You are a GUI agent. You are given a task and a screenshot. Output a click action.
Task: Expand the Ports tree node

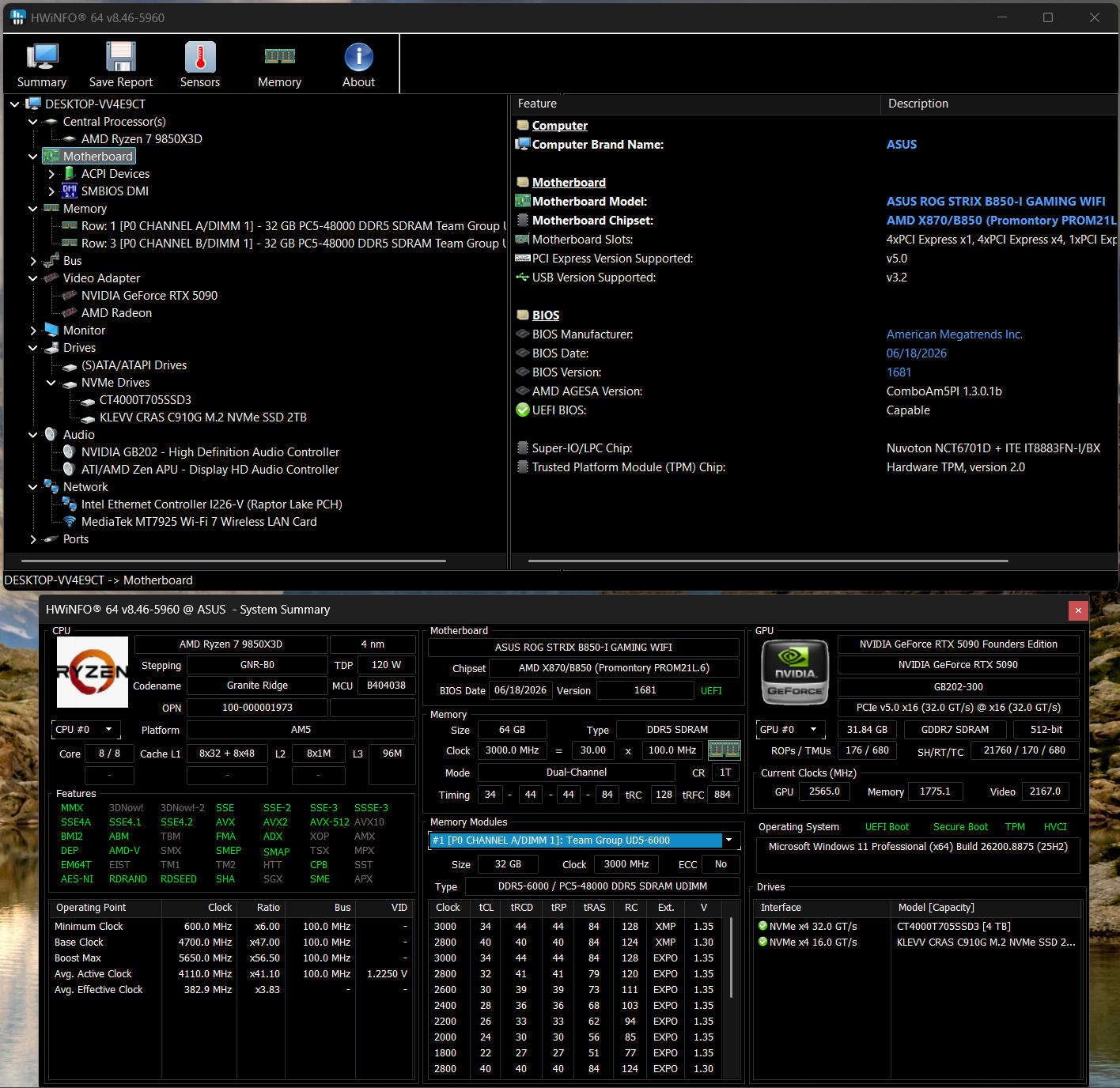click(x=33, y=538)
